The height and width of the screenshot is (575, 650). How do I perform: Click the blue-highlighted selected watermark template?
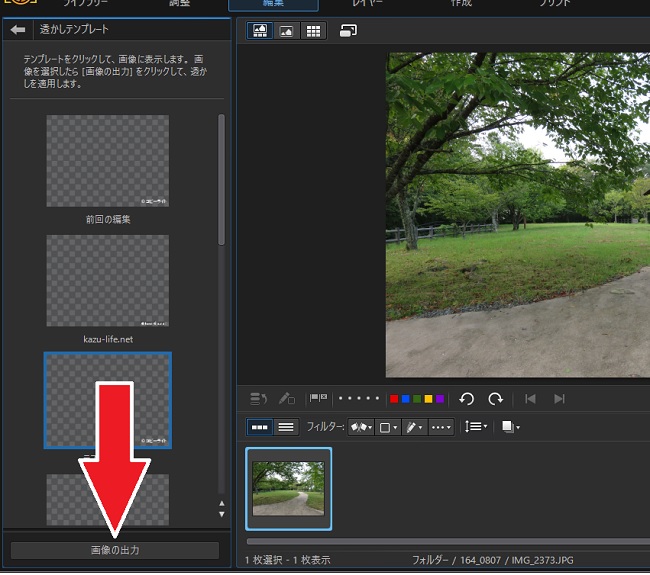108,400
